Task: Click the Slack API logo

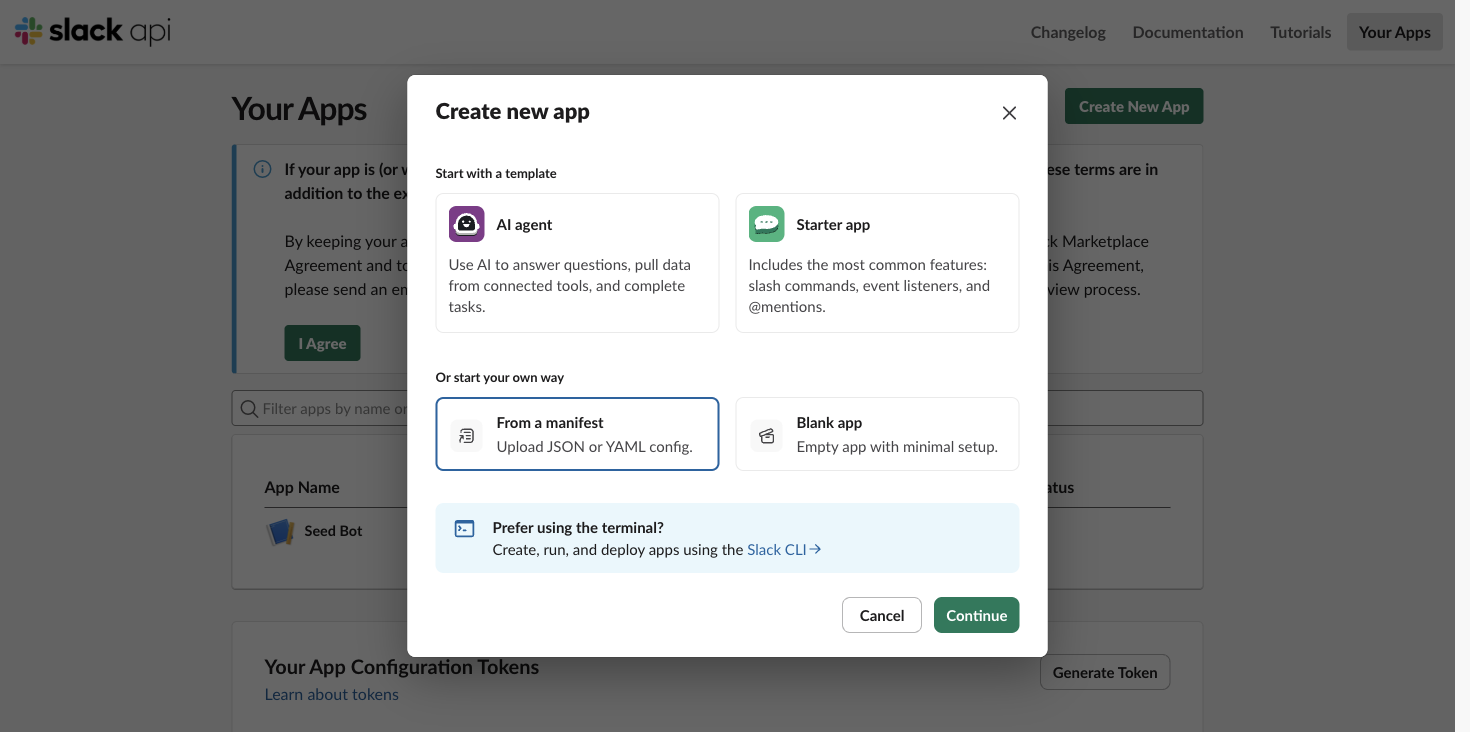Action: [x=93, y=31]
